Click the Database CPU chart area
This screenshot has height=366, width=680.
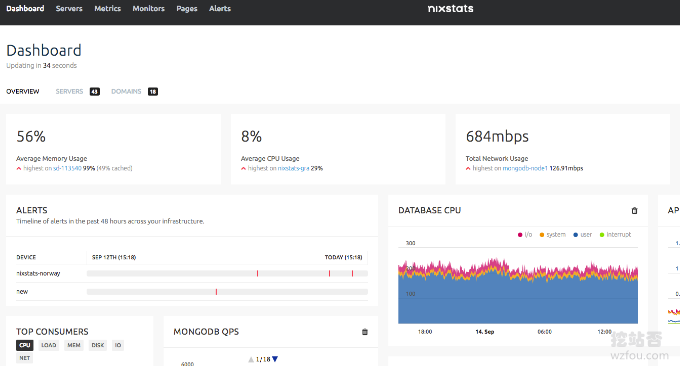(x=518, y=285)
